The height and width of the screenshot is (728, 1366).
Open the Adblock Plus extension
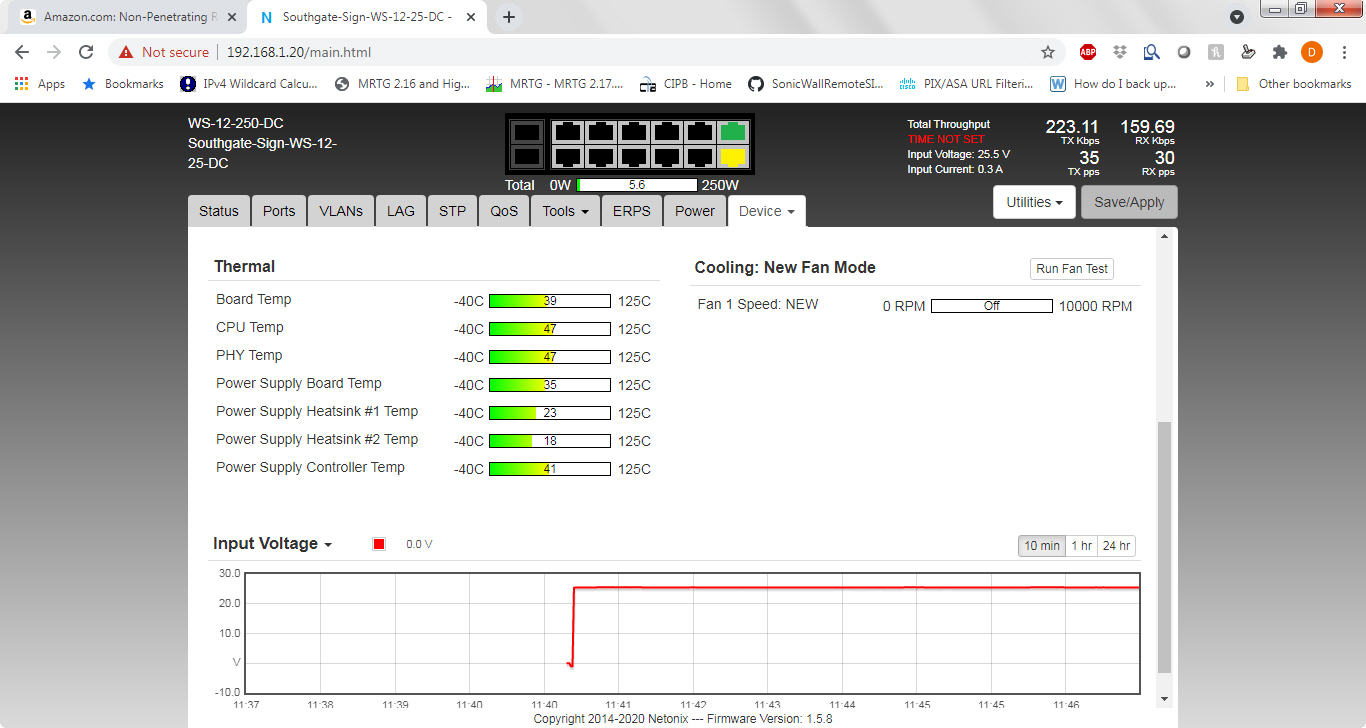click(1088, 52)
